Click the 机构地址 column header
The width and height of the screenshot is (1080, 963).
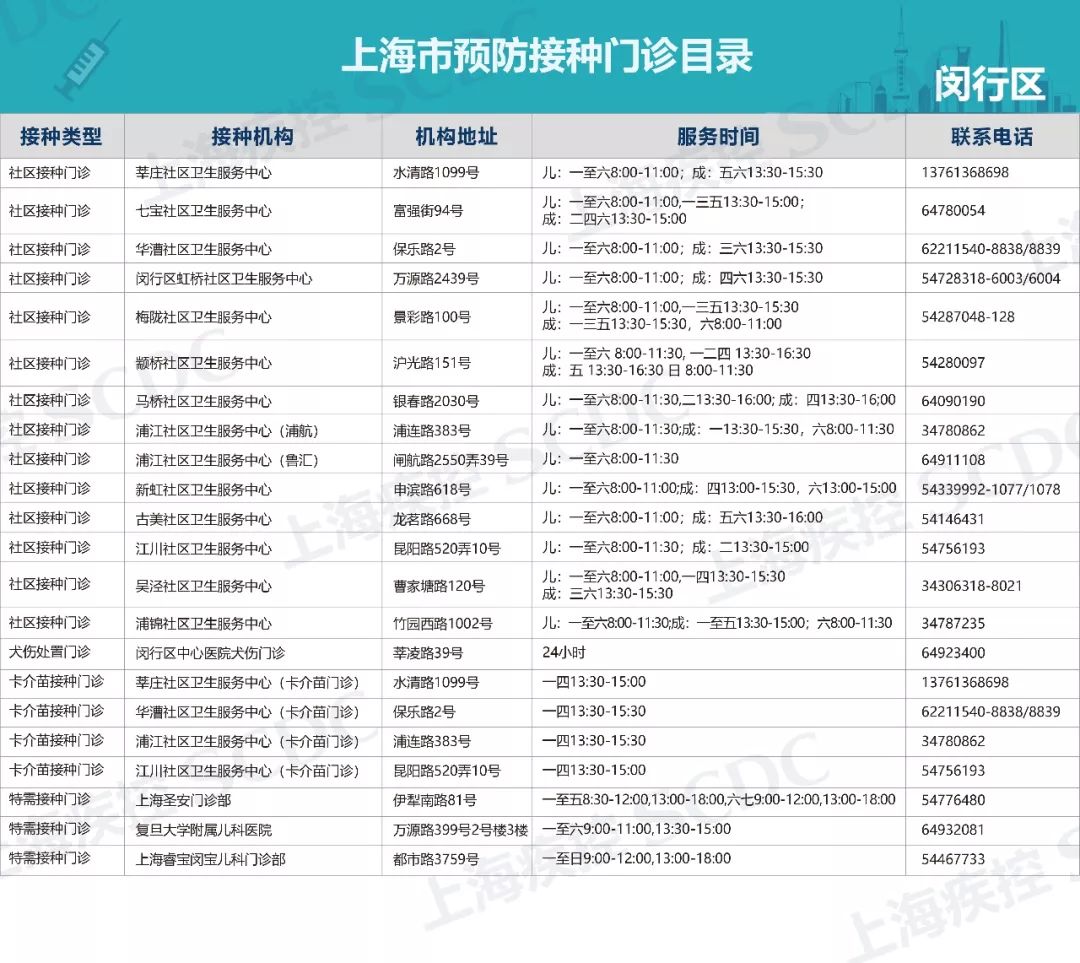(456, 136)
